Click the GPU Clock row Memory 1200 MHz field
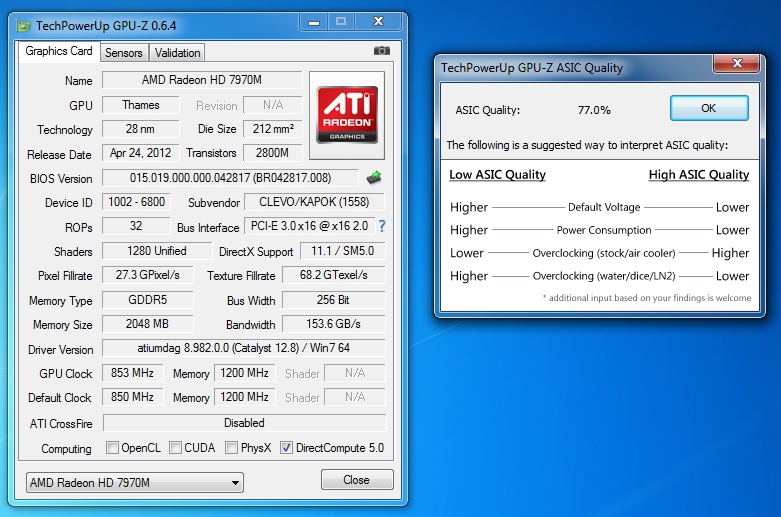 point(245,373)
